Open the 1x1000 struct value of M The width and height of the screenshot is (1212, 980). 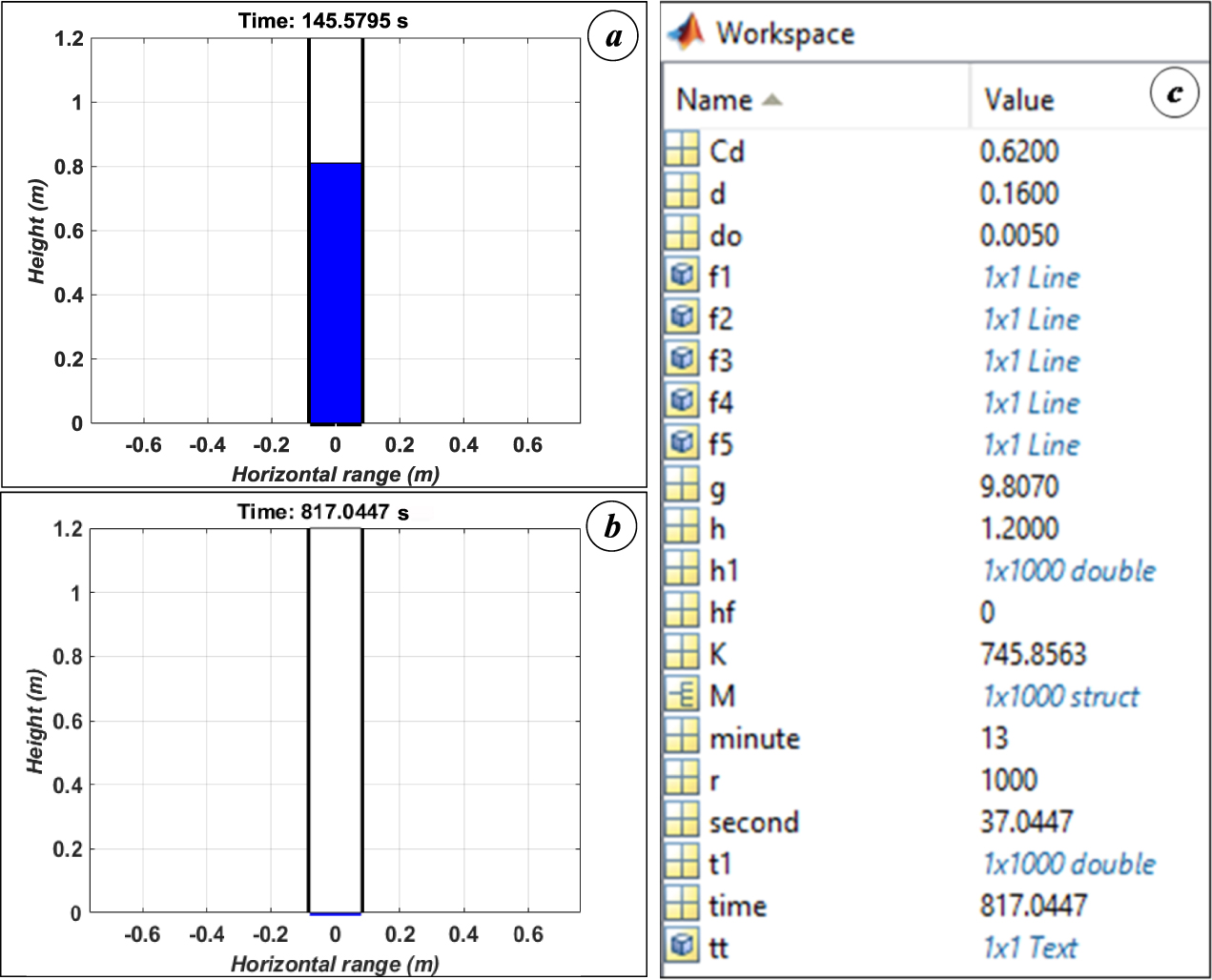(1058, 696)
